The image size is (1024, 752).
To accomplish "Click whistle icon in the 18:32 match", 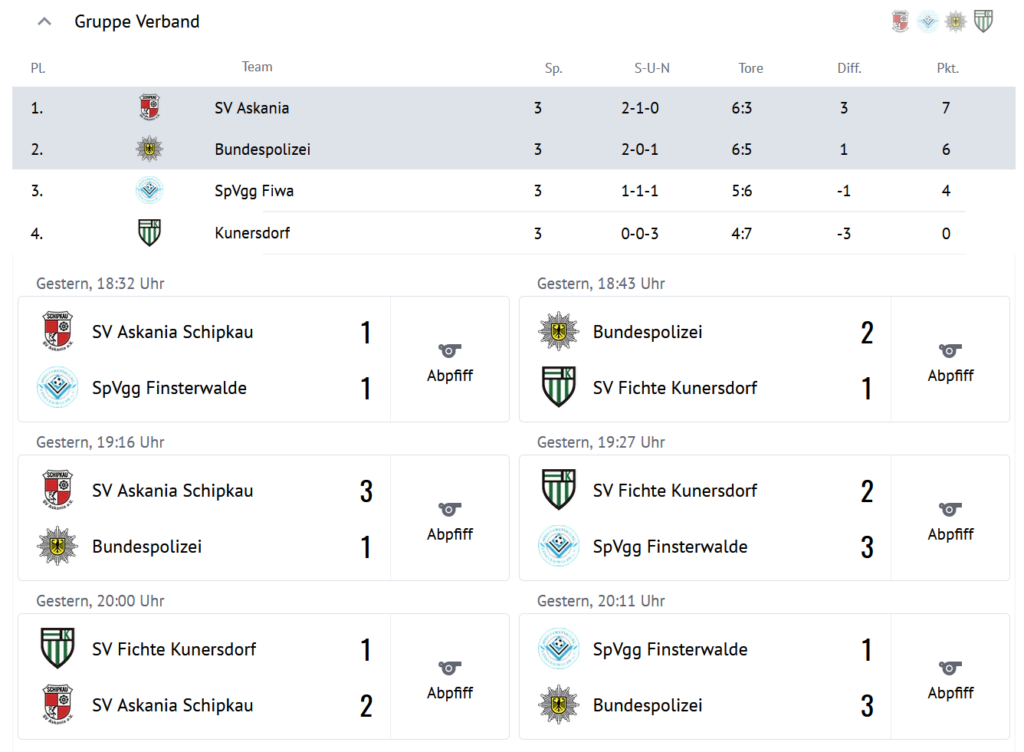I will [x=449, y=351].
